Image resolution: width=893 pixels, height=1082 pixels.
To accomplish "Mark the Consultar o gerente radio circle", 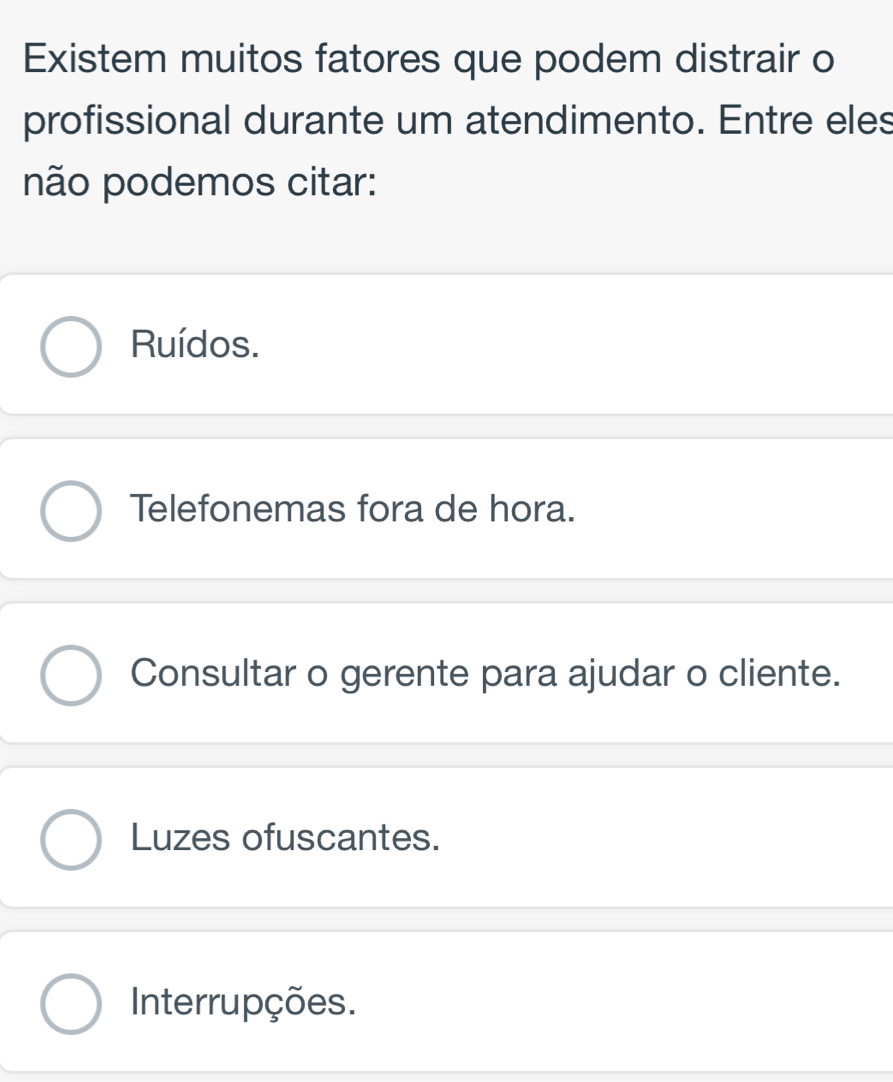I will click(70, 674).
